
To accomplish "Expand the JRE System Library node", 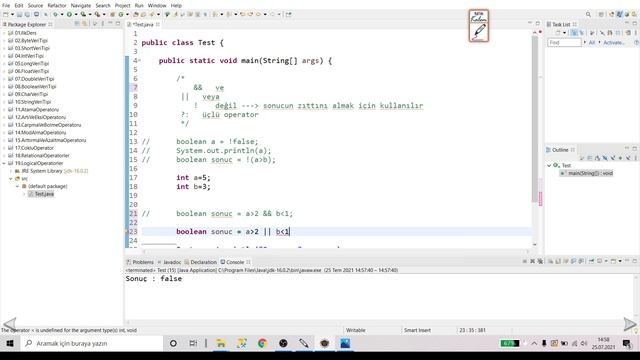I will pyautogui.click(x=11, y=171).
